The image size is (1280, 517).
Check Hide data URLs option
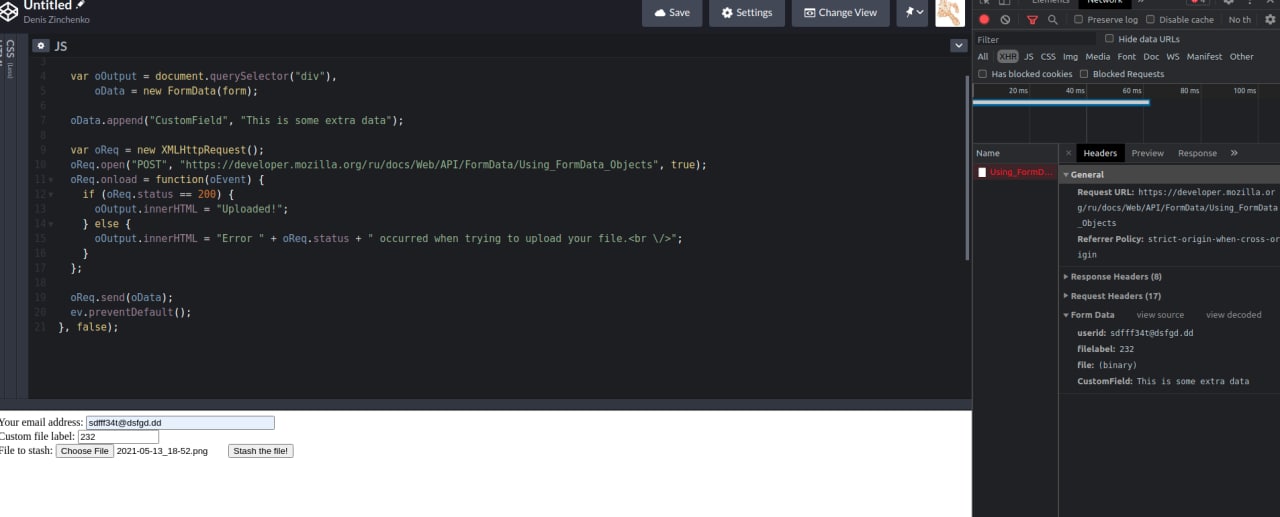click(x=1109, y=39)
